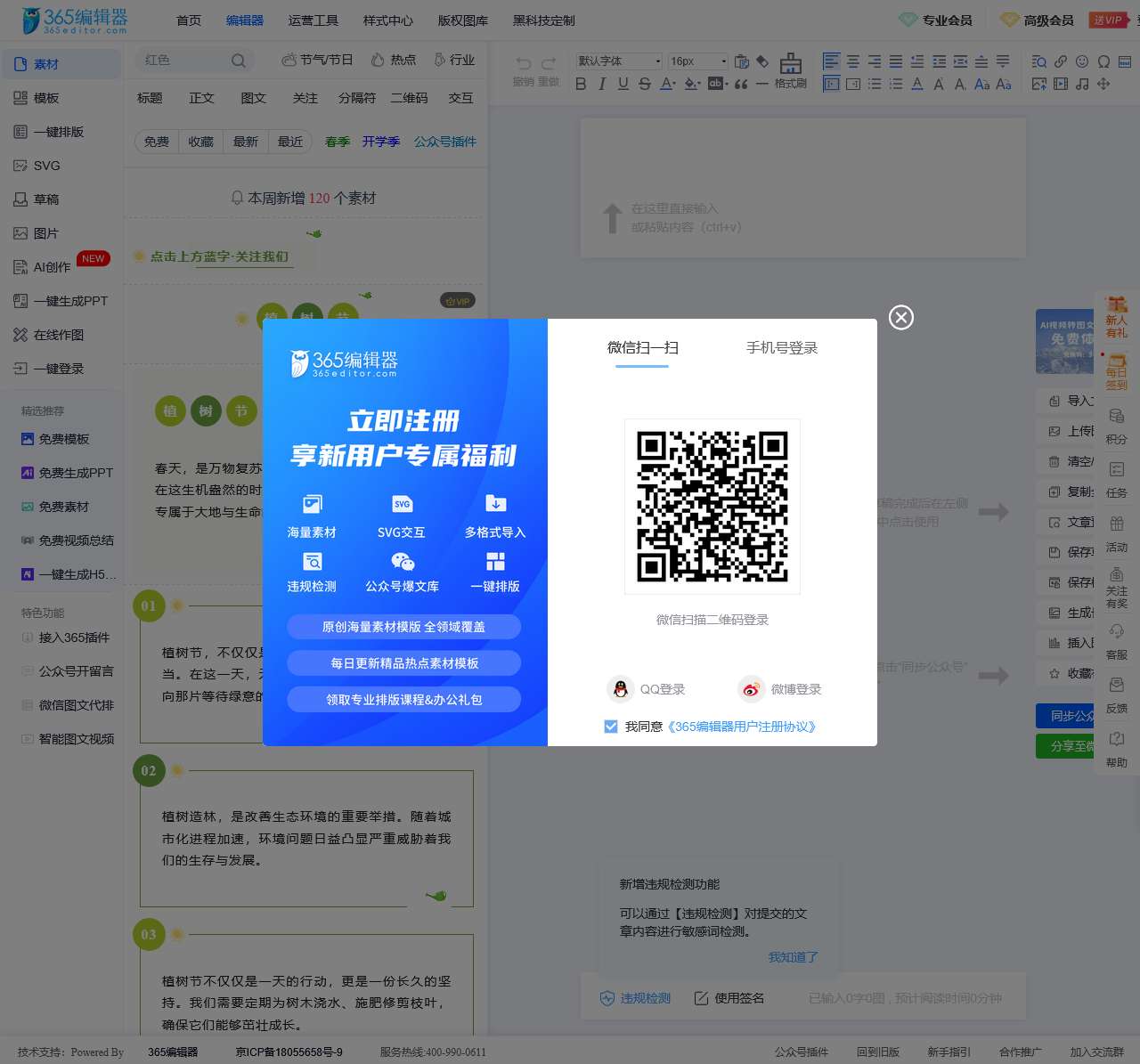1140x1064 pixels.
Task: Toggle bold formatting
Action: [x=581, y=84]
